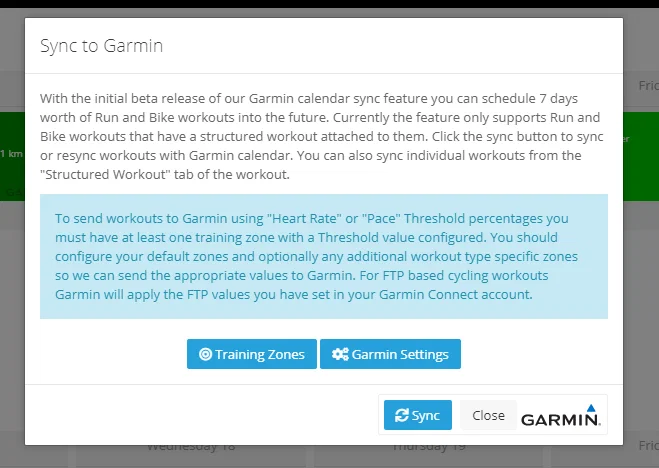The image size is (659, 468).
Task: Click the green workout tile behind the dialog's right edge
Action: (x=641, y=156)
